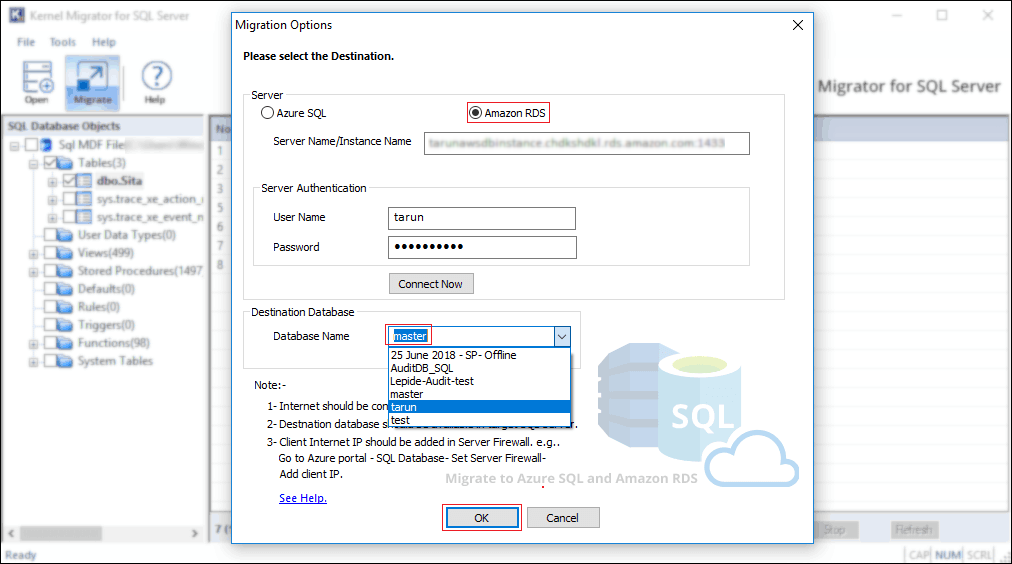Click the System Tables folder icon

point(65,361)
